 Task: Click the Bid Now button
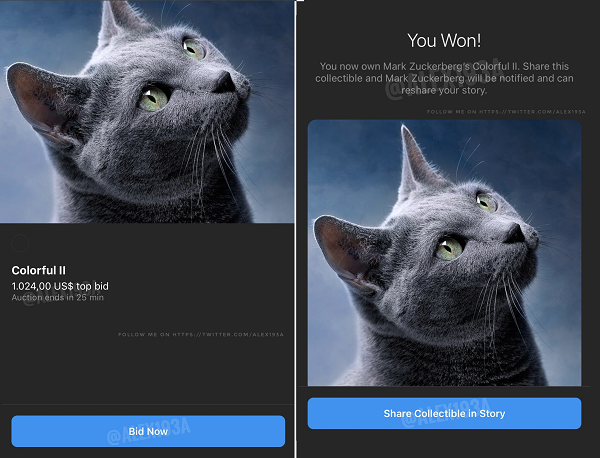coord(148,431)
